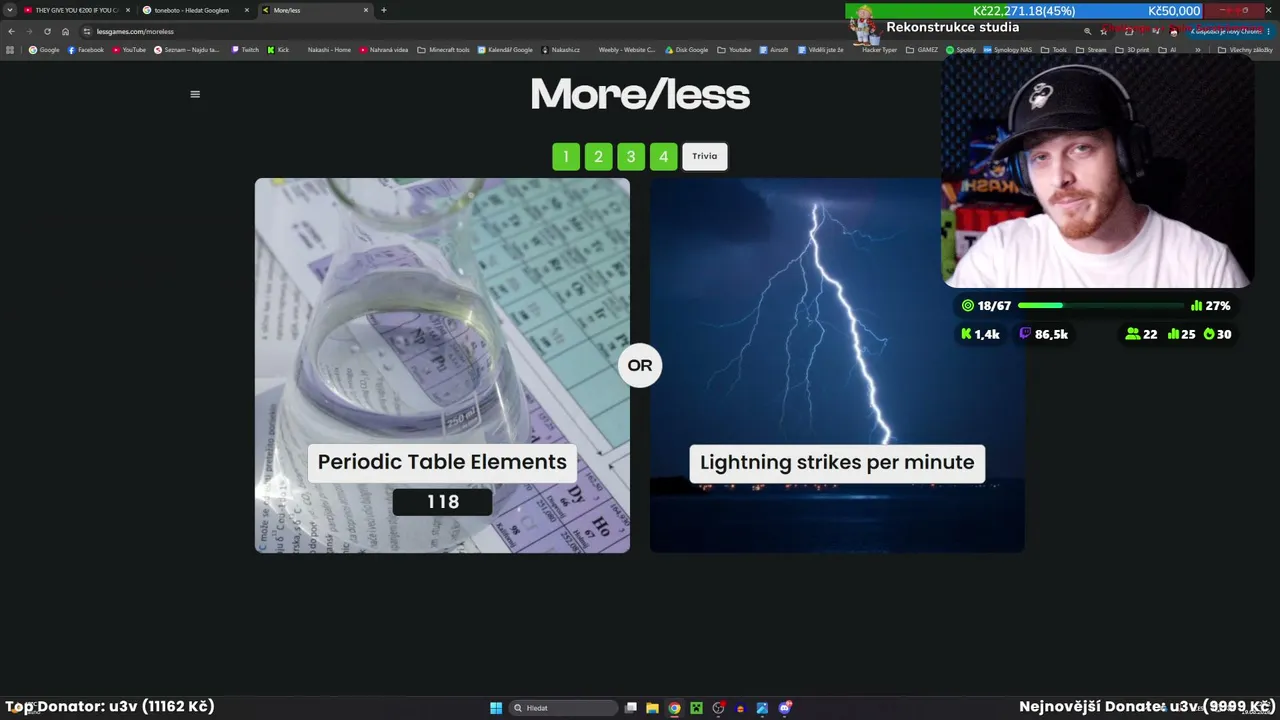The image size is (1280, 720).
Task: Open File Explorer from the taskbar
Action: [652, 708]
